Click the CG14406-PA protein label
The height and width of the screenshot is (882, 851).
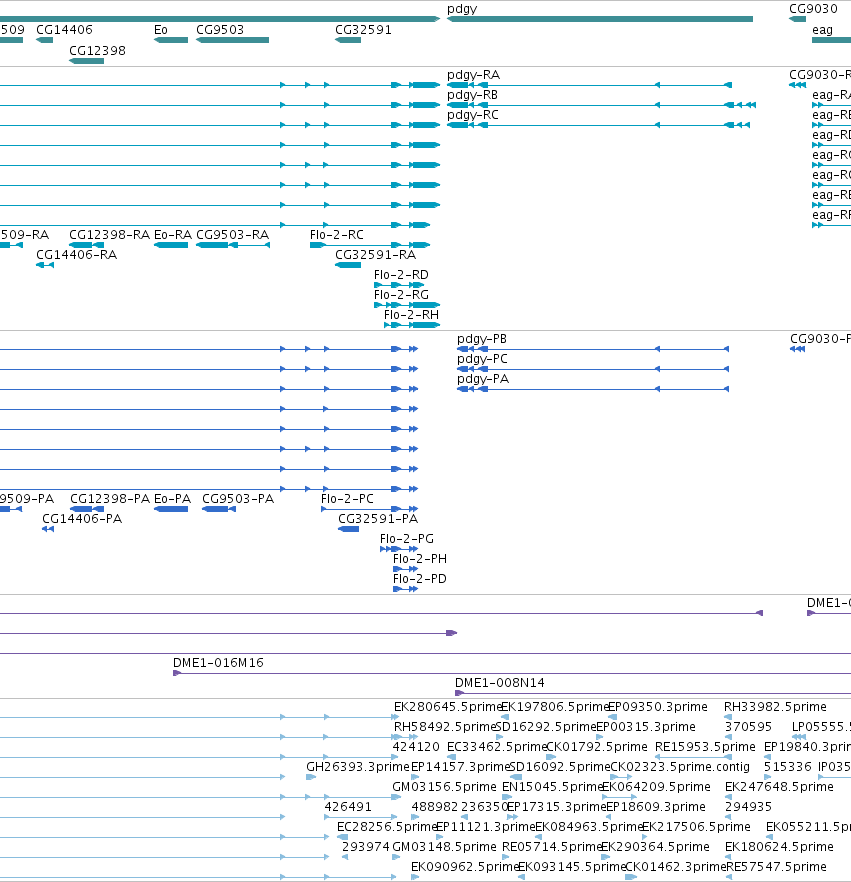click(x=82, y=519)
